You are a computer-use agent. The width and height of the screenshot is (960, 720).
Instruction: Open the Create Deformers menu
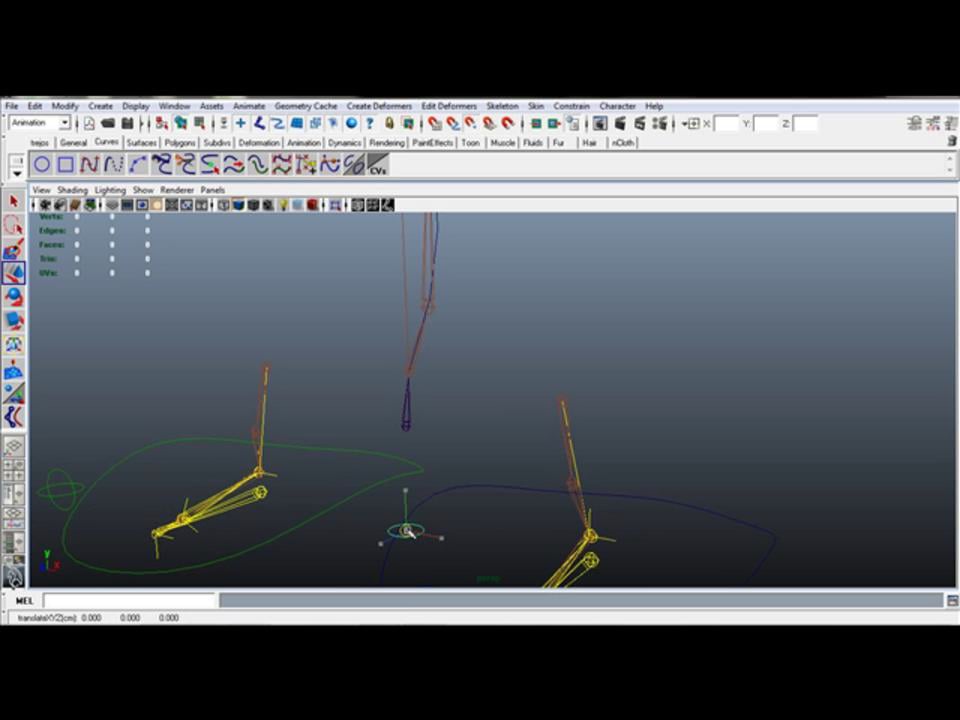[x=379, y=106]
